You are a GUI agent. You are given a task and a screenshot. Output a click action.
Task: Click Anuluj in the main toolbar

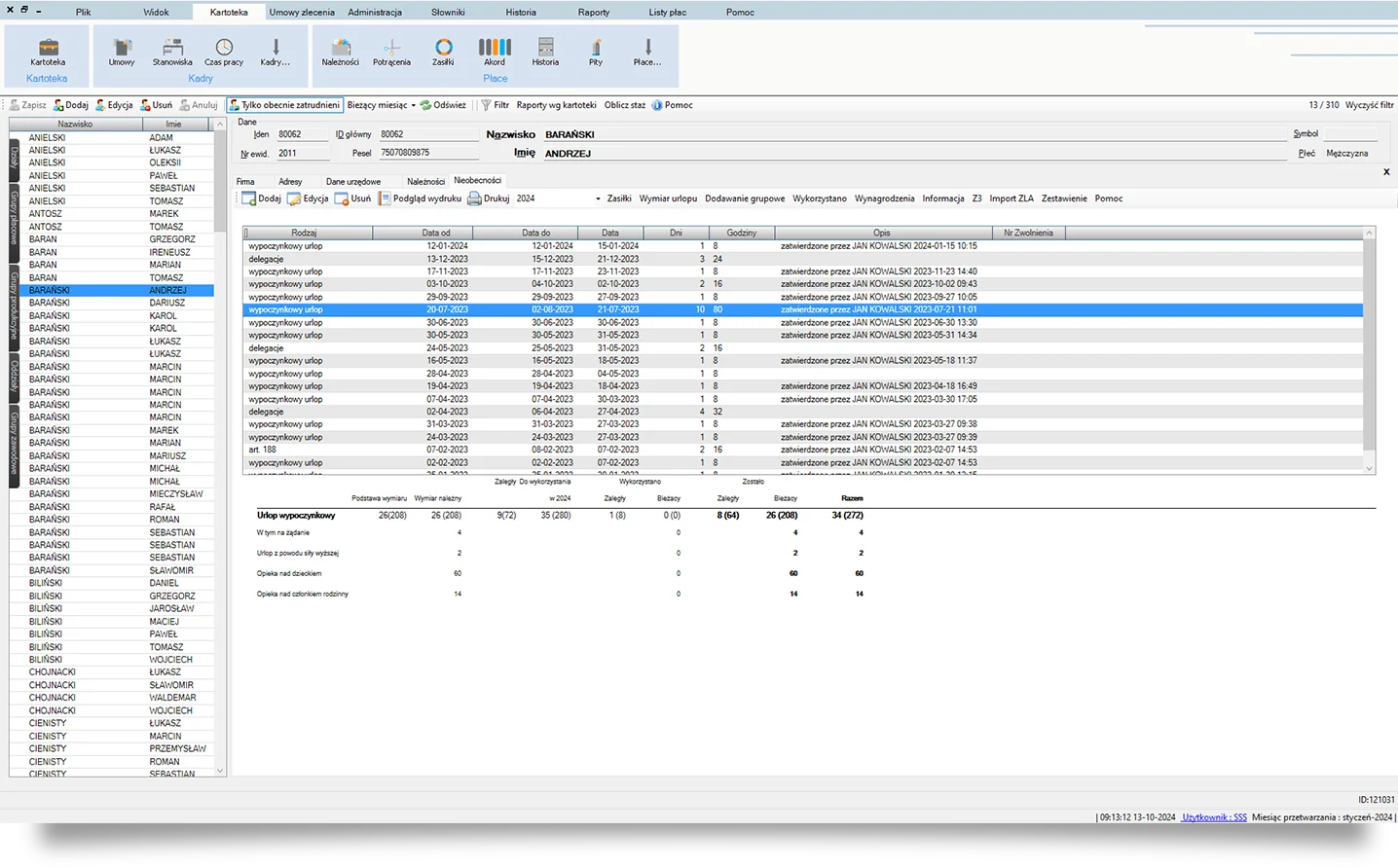pos(199,105)
